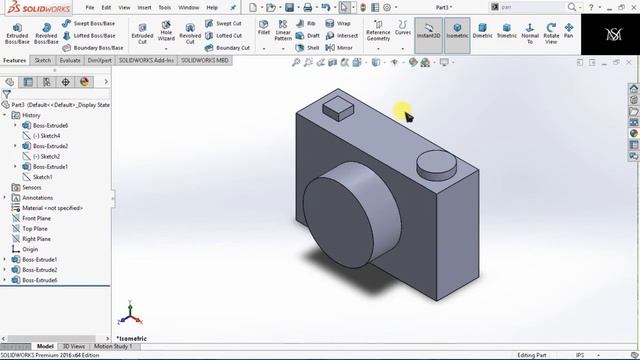This screenshot has height=360, width=640.
Task: Select the Intersect tool
Action: pos(342,36)
